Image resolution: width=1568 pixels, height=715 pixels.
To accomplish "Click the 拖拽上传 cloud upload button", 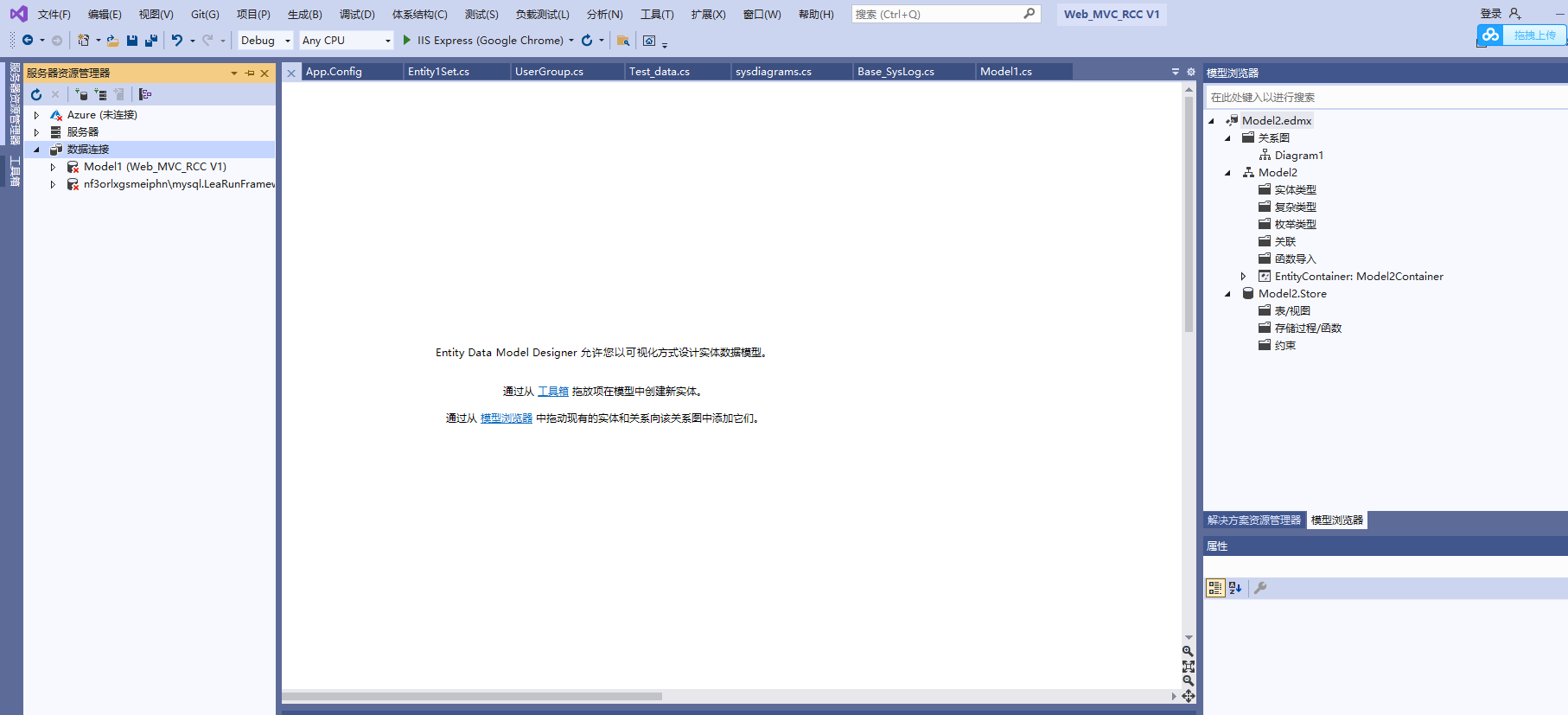I will click(x=1523, y=35).
